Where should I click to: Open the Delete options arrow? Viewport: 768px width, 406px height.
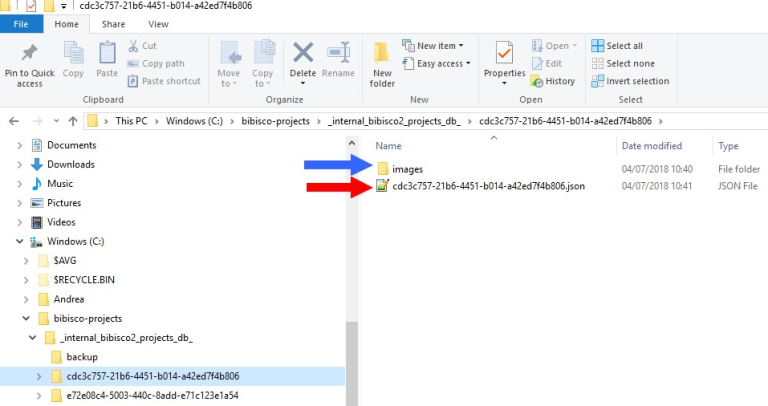[303, 83]
